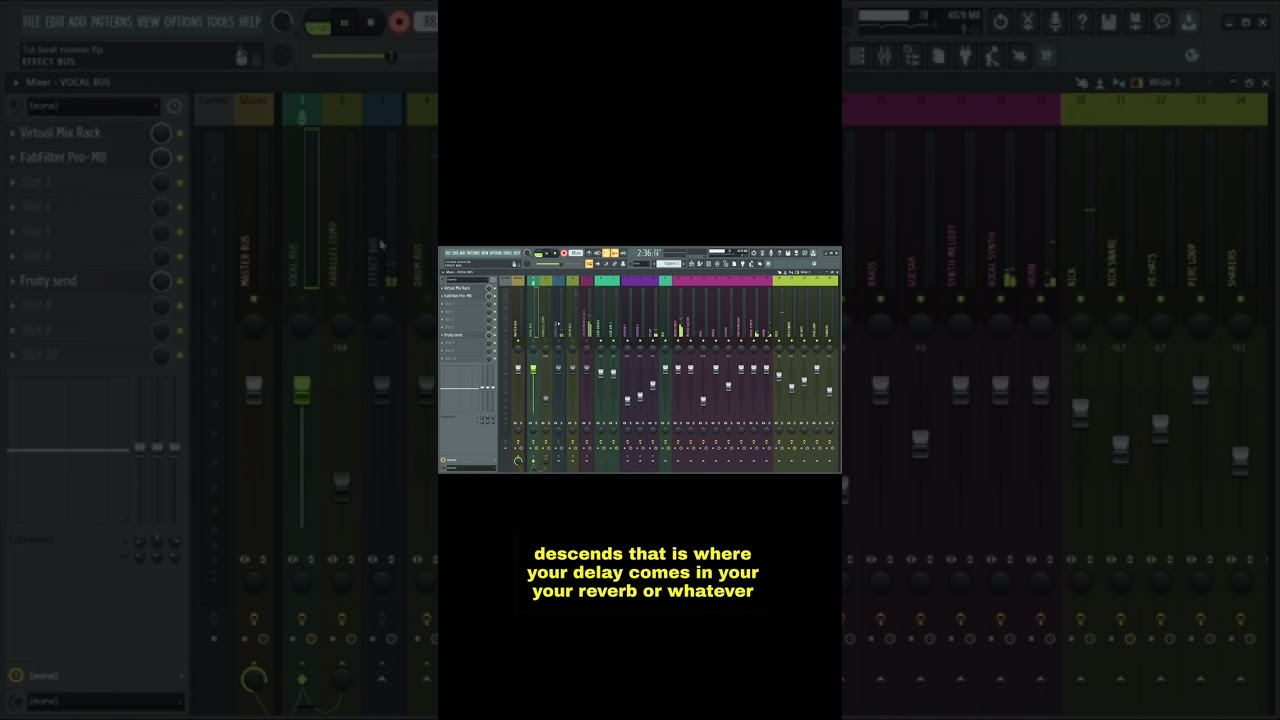
Task: Click the save icon in top toolbar
Action: click(x=788, y=253)
